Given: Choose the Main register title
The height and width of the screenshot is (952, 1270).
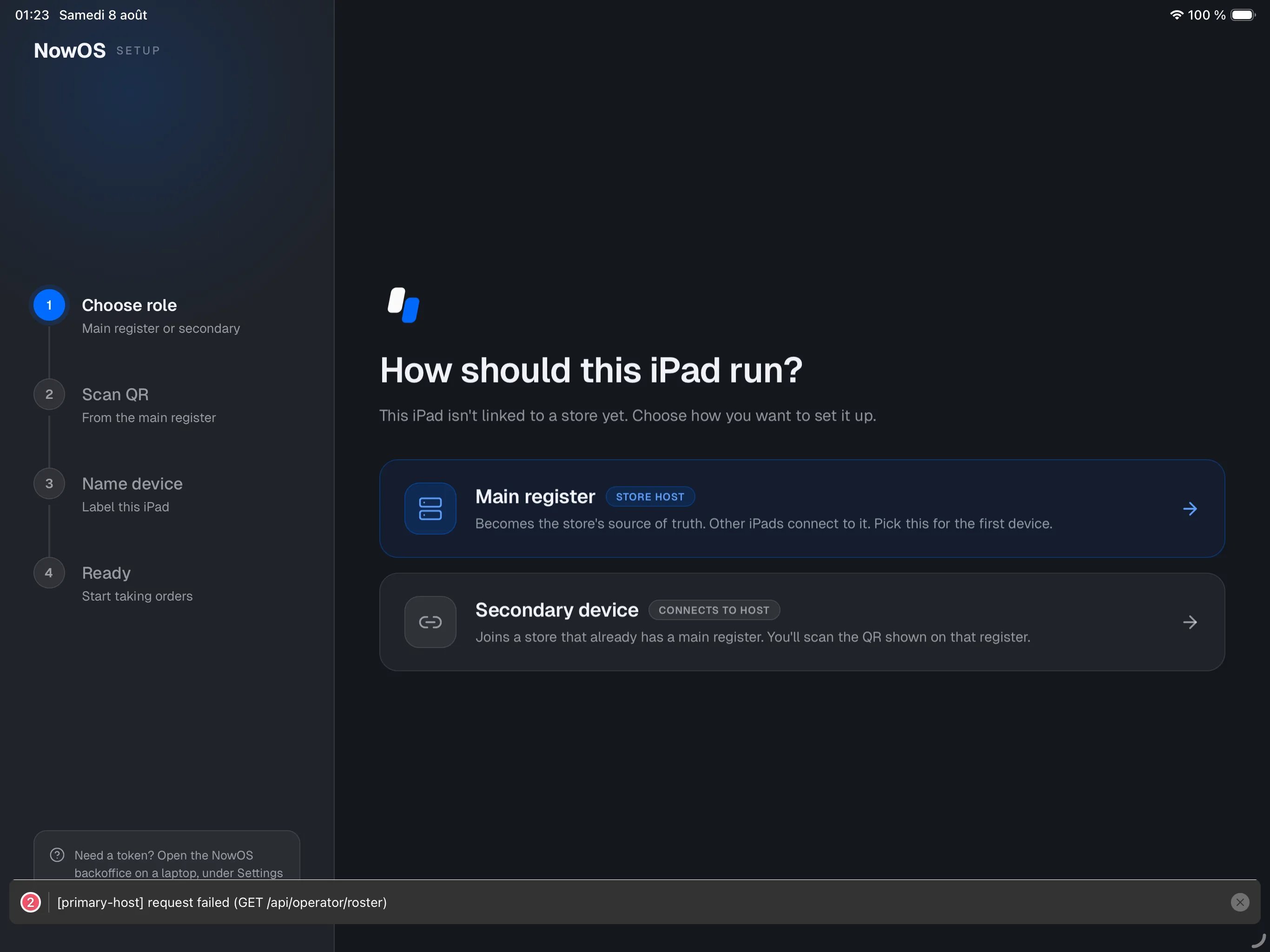Looking at the screenshot, I should coord(535,496).
